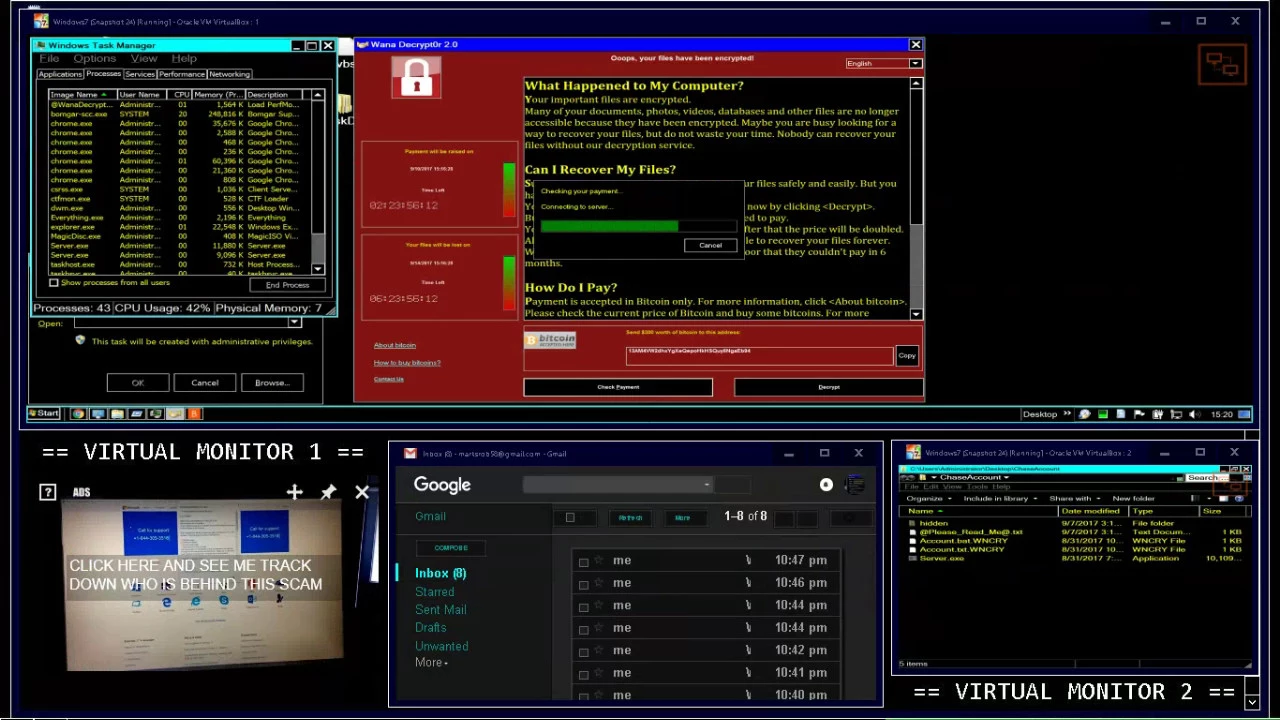The image size is (1280, 720).
Task: Check the 10:47 pm email checkbox
Action: (584, 562)
